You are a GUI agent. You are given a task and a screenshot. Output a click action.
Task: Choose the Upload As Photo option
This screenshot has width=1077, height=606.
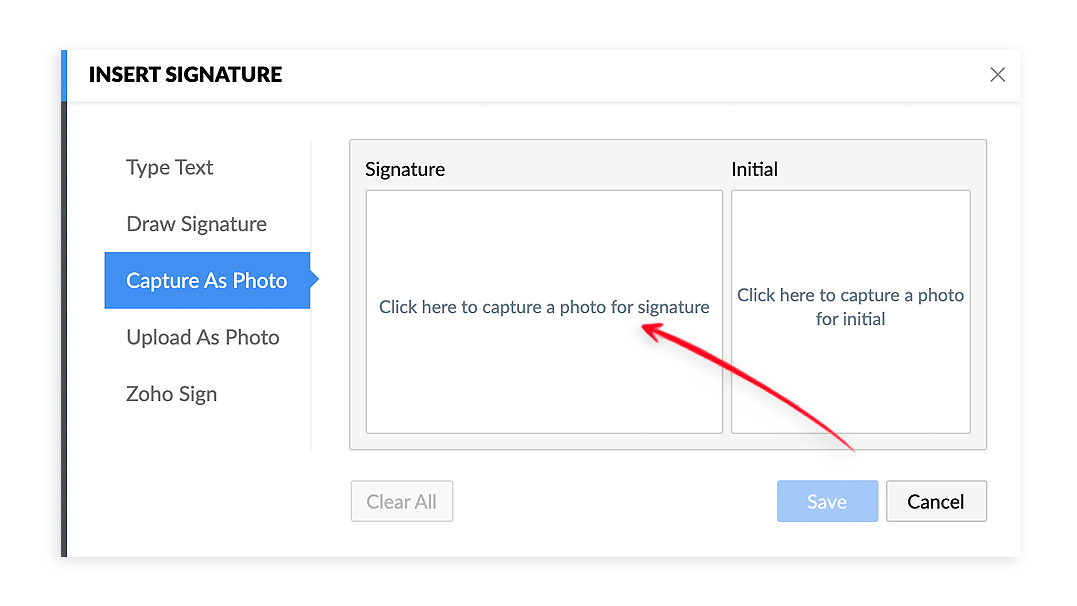click(x=203, y=338)
